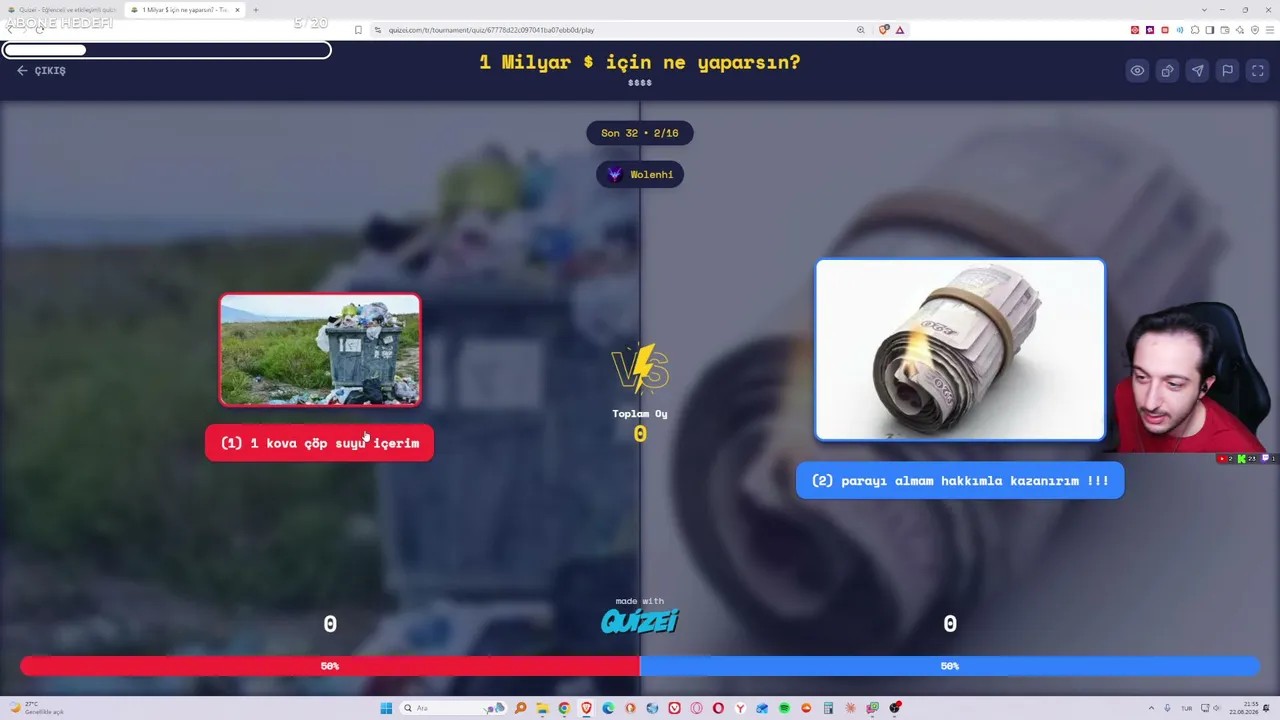Click the zoom magnifier icon in address bar

click(861, 30)
